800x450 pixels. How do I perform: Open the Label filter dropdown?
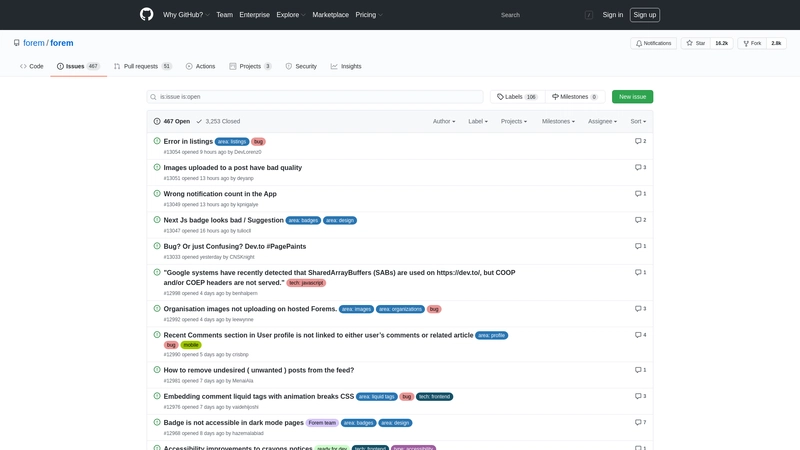[x=478, y=121]
